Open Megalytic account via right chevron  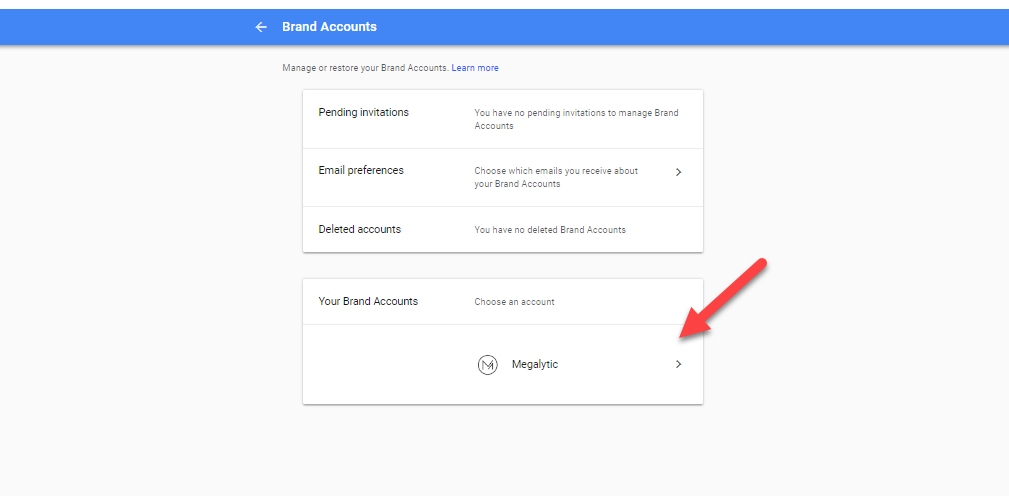[x=678, y=365]
